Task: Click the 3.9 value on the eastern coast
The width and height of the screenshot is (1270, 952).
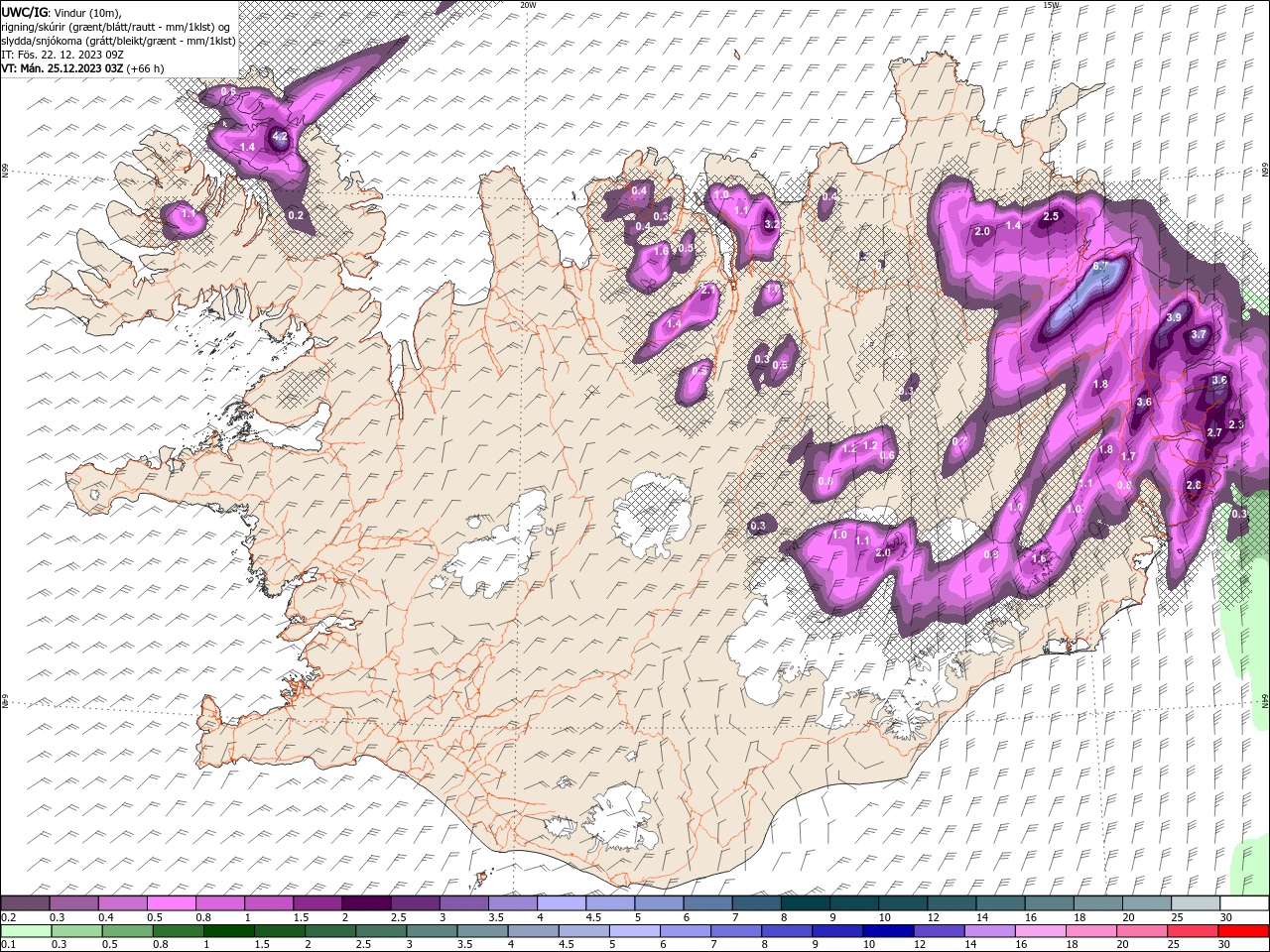Action: pyautogui.click(x=1174, y=317)
